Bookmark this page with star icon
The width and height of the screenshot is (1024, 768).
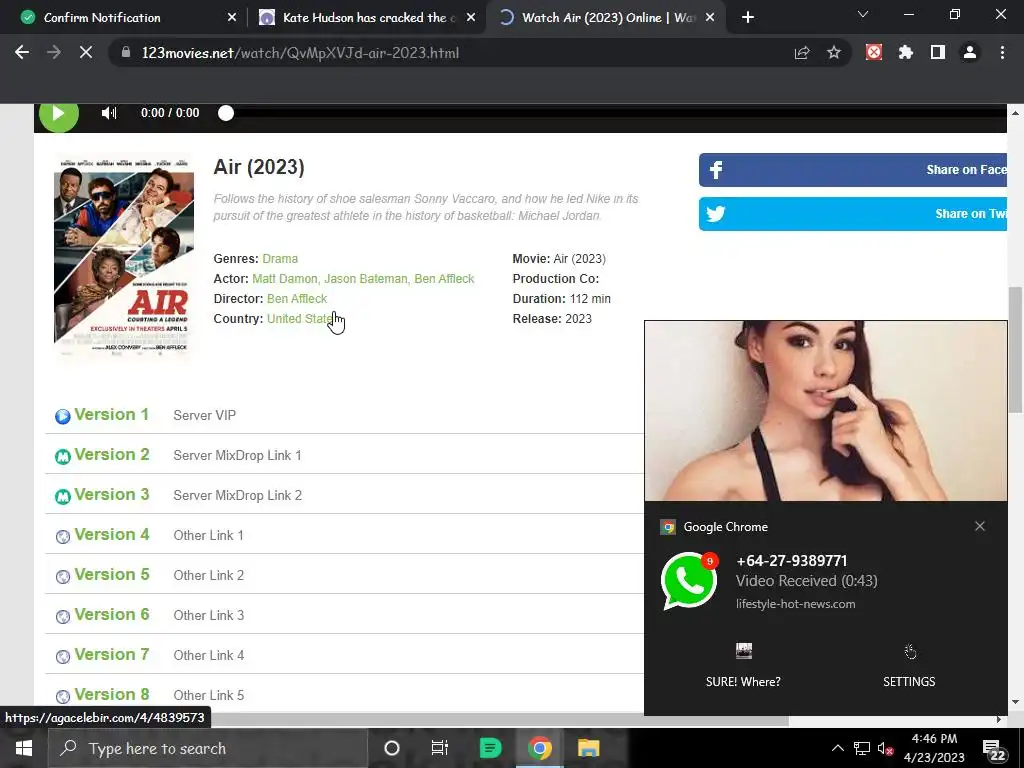834,53
